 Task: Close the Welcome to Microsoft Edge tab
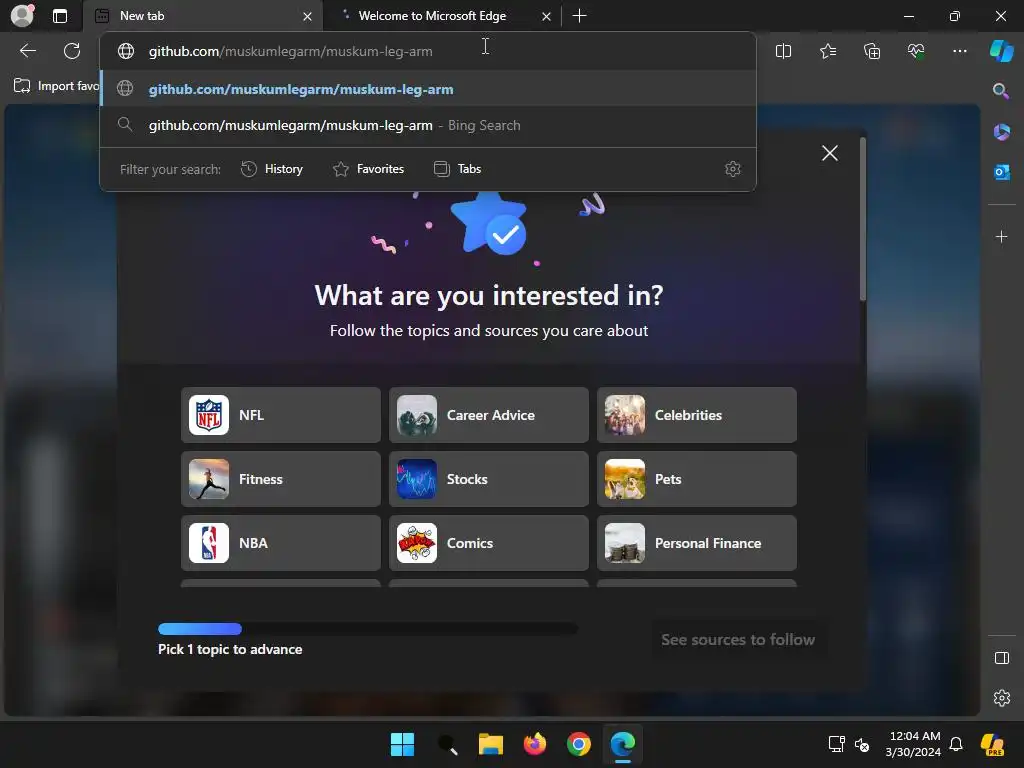tap(546, 16)
